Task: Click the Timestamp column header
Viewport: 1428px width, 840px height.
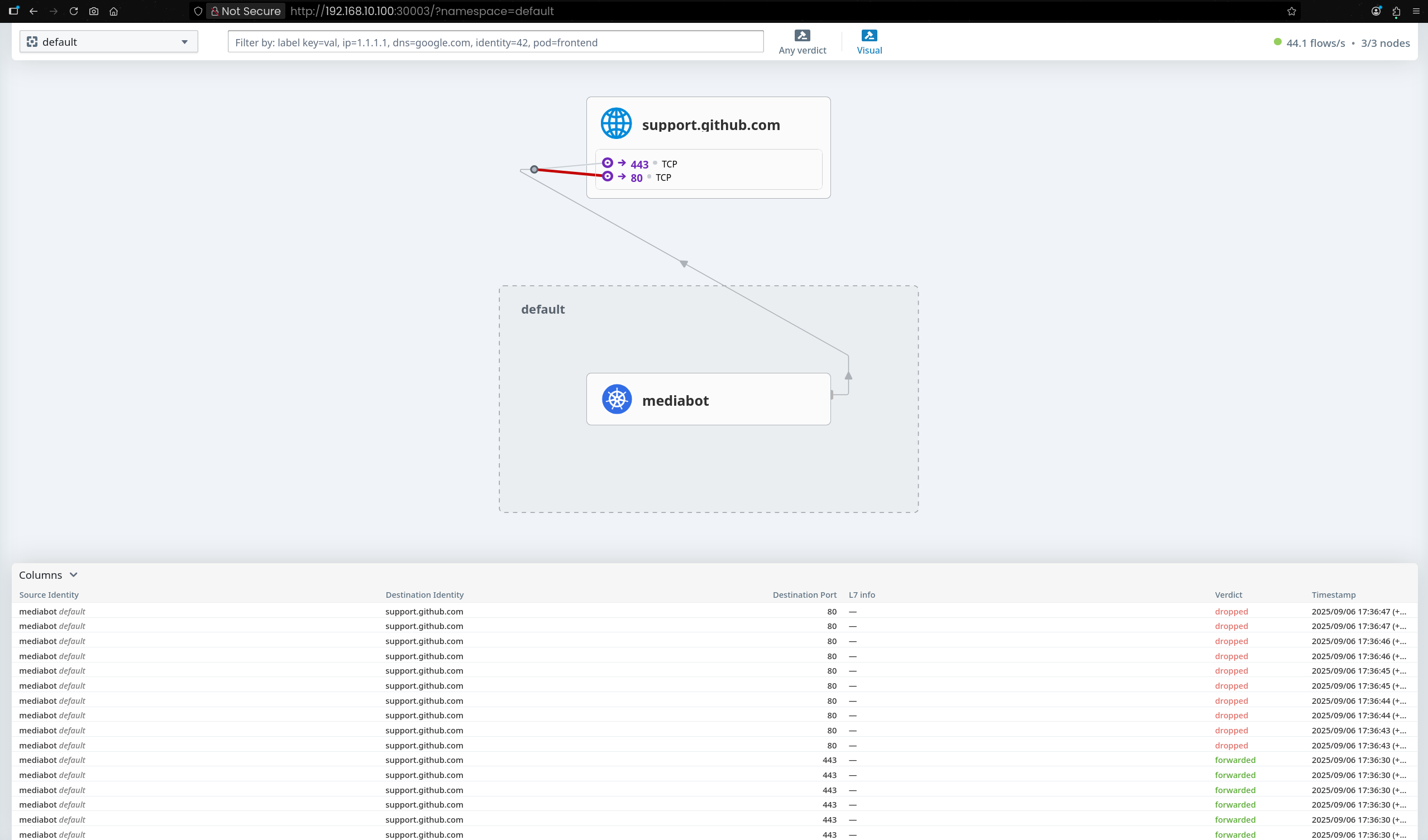Action: pos(1334,595)
